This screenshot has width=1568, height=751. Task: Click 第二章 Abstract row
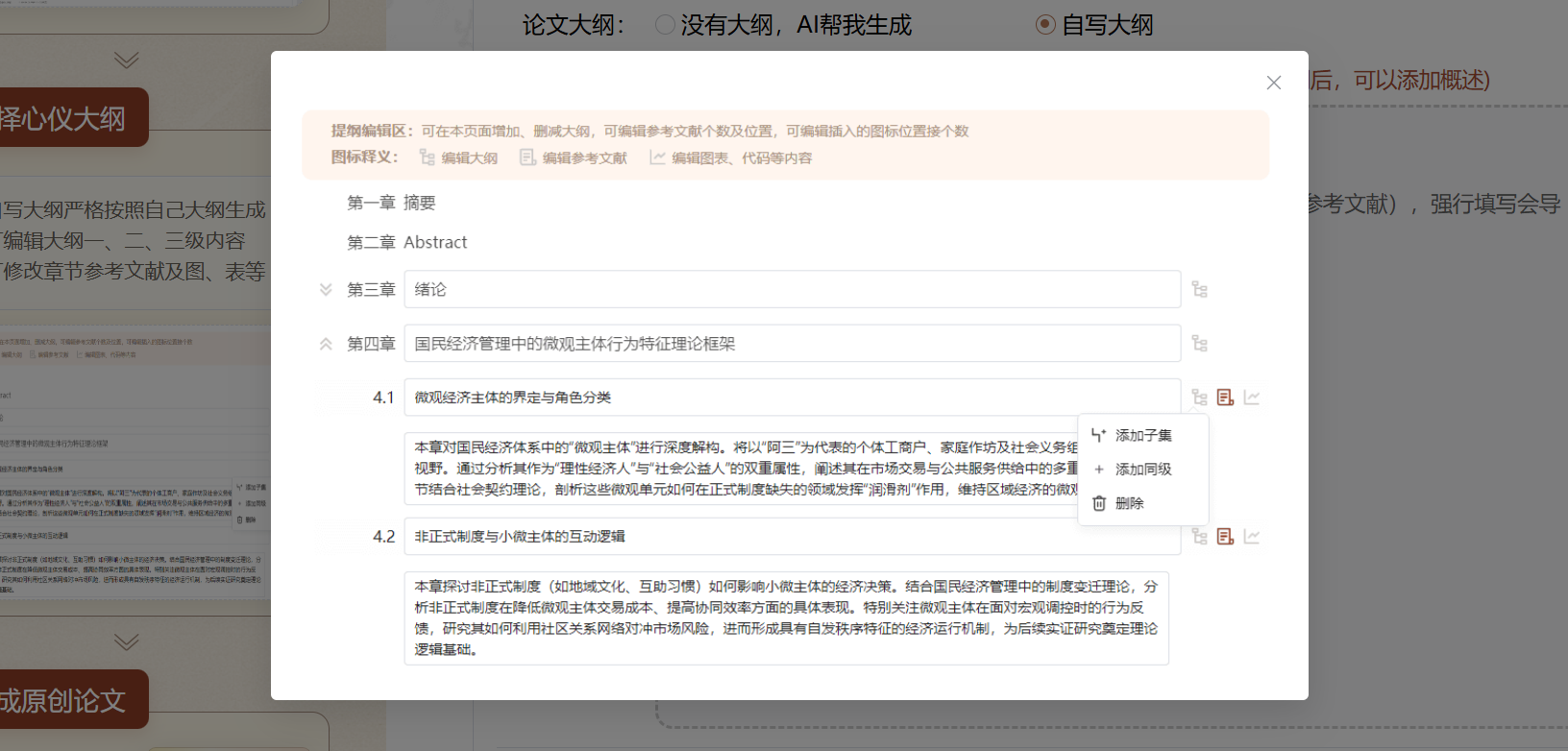point(407,243)
